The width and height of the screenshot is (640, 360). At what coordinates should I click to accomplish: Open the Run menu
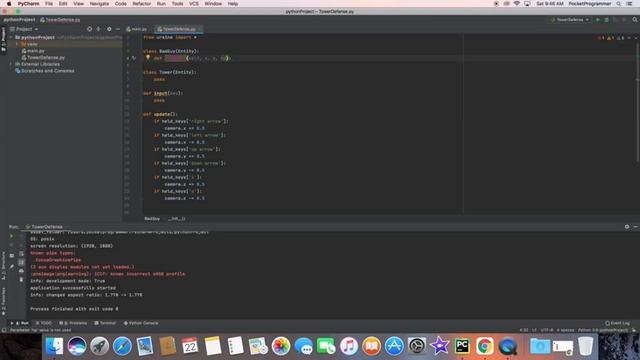tap(161, 4)
